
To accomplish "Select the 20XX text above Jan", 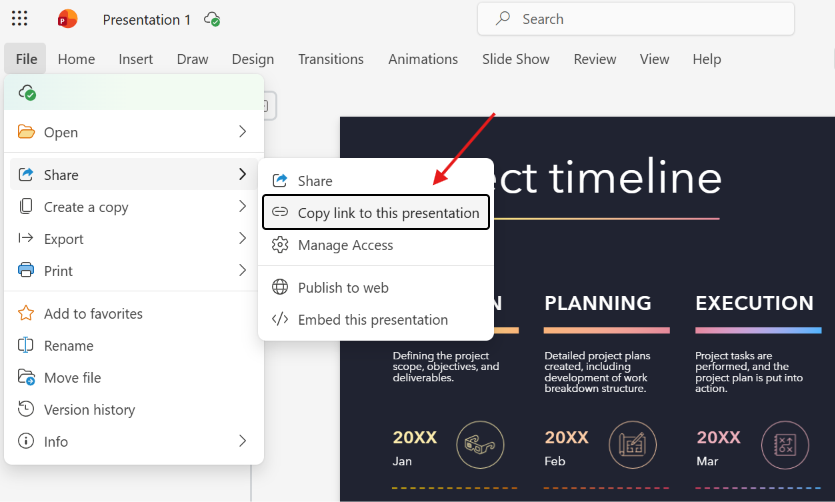I will click(414, 437).
